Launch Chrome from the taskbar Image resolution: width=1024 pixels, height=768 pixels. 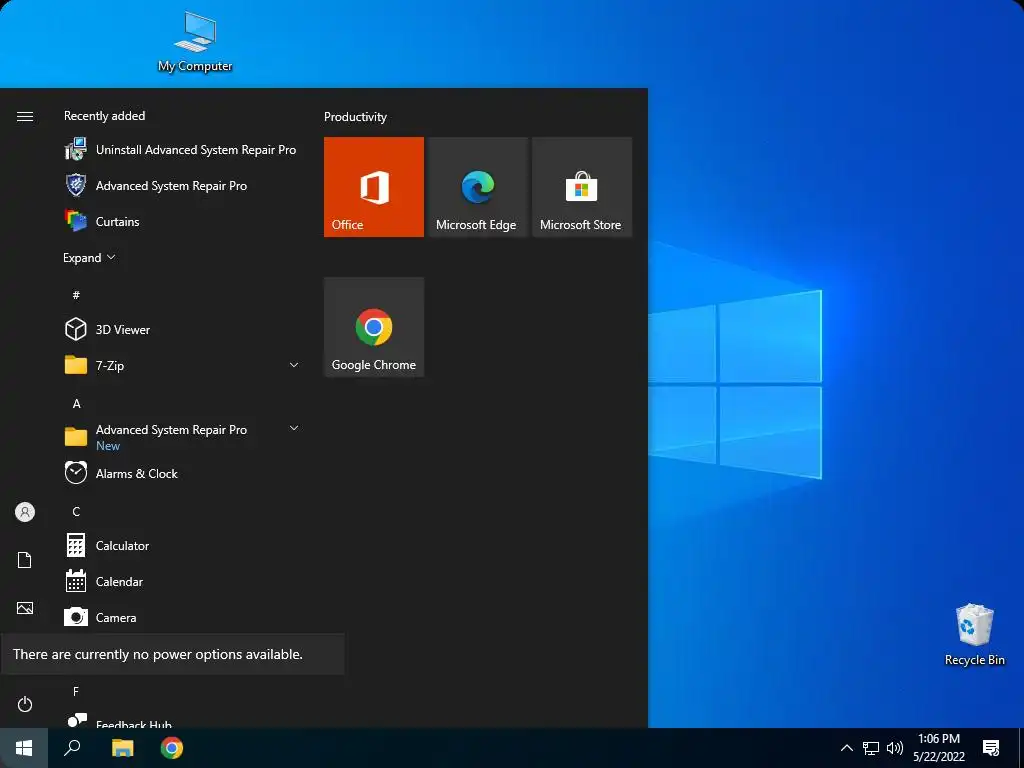(x=172, y=748)
